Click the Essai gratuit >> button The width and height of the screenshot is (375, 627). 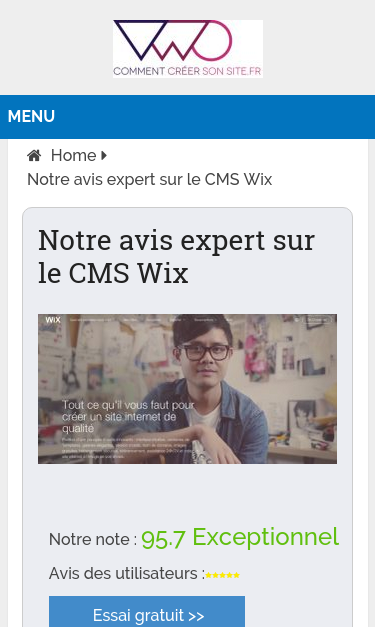point(147,612)
